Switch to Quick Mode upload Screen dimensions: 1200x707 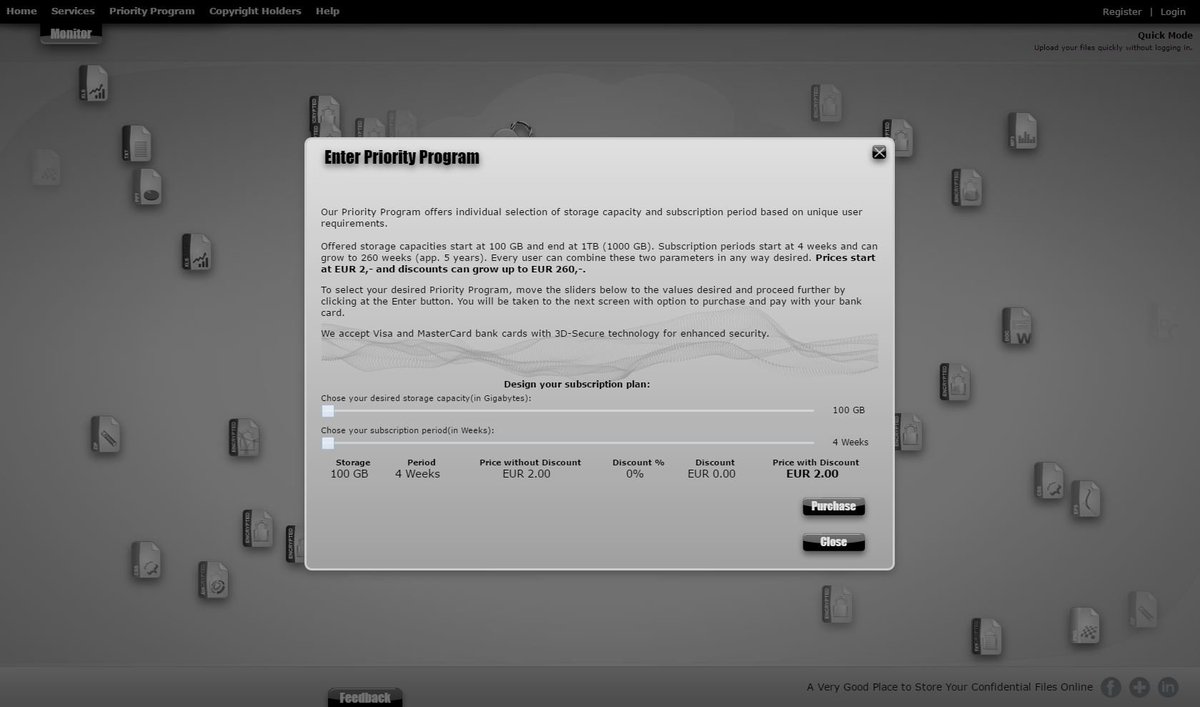tap(1165, 35)
